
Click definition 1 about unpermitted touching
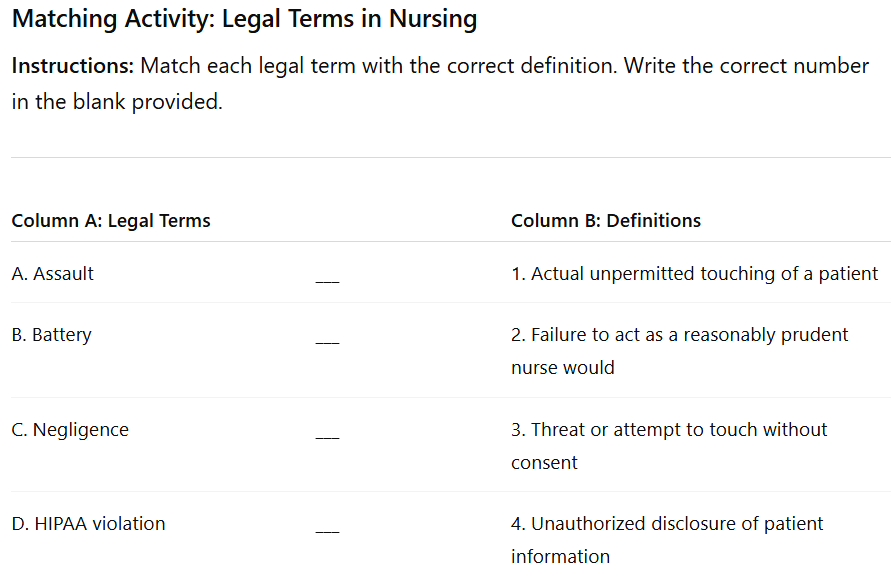click(x=694, y=274)
